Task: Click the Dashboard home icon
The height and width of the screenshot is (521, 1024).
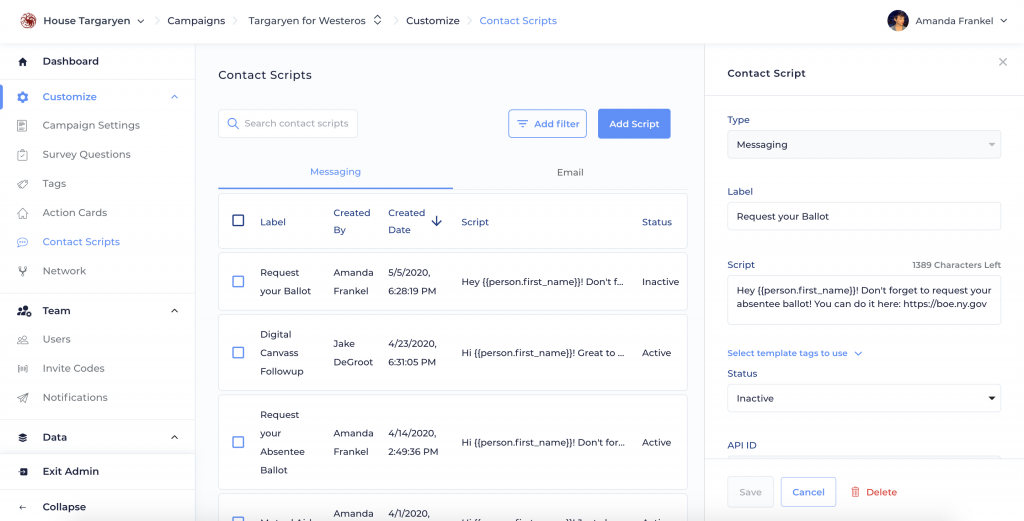Action: click(23, 62)
